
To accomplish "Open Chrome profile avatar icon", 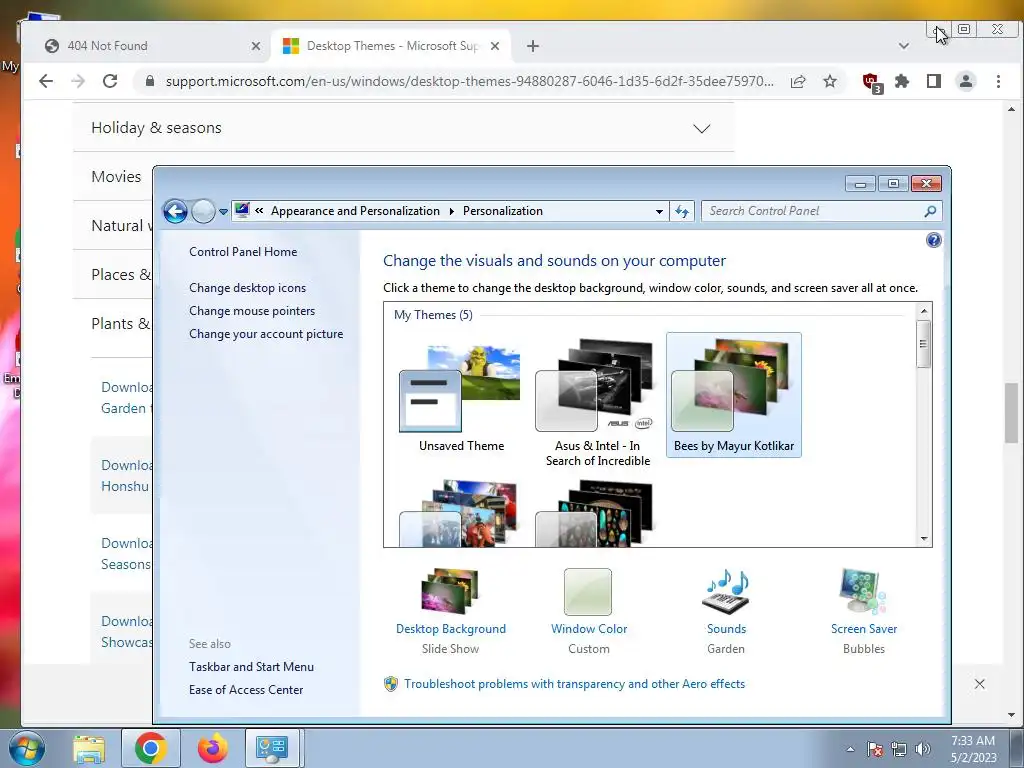I will pos(966,81).
